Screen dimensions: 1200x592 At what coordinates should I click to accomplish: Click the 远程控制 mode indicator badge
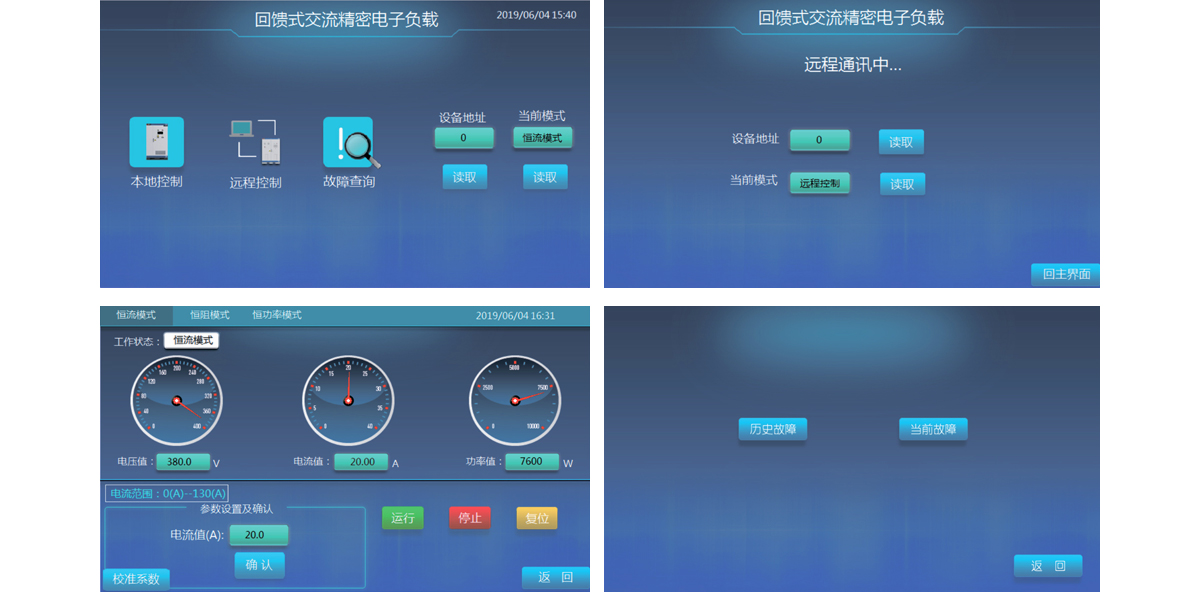(820, 183)
